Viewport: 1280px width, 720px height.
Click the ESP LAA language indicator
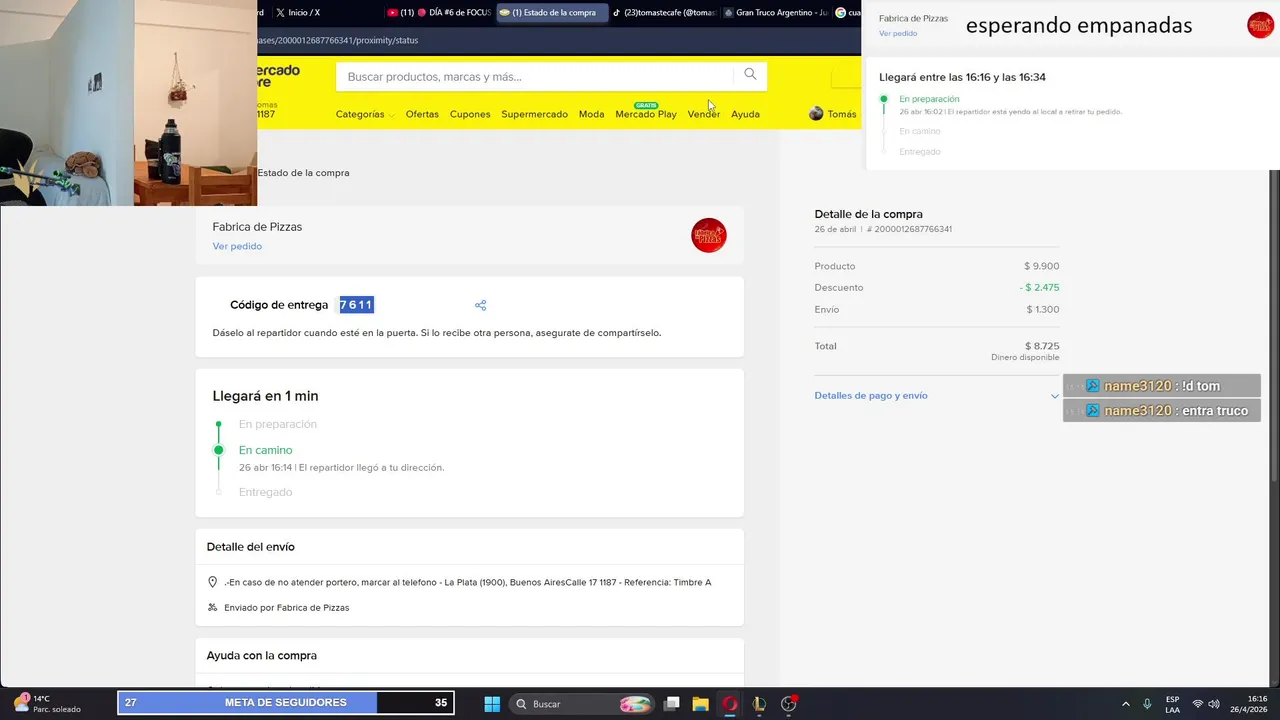tap(1172, 704)
